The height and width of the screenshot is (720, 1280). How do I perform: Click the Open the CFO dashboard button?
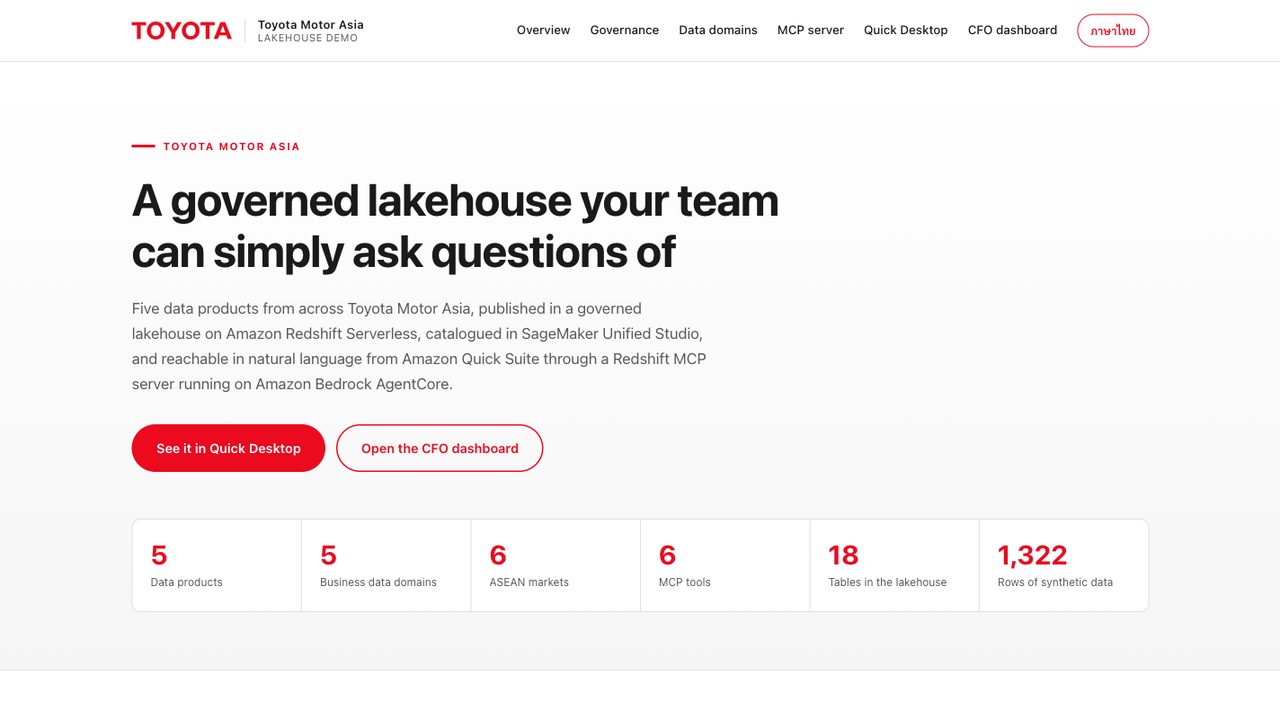pos(439,448)
